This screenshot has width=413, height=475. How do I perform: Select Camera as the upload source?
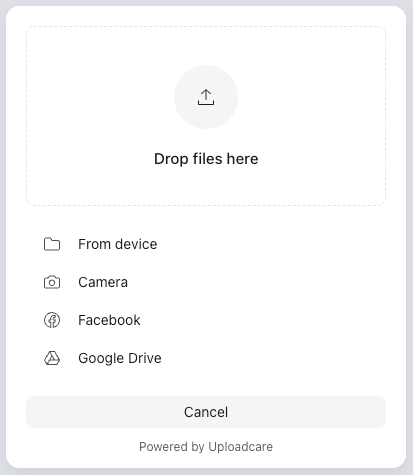point(206,282)
